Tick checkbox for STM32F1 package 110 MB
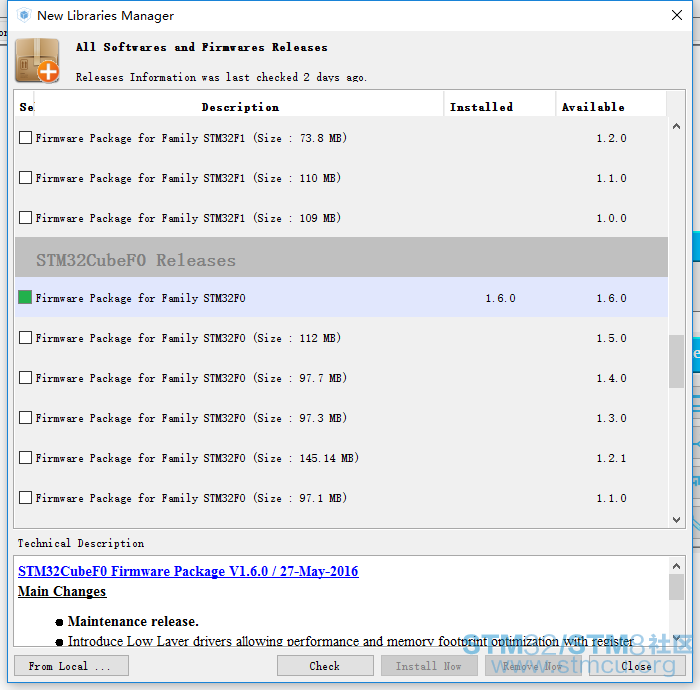Image resolution: width=700 pixels, height=690 pixels. [25, 178]
